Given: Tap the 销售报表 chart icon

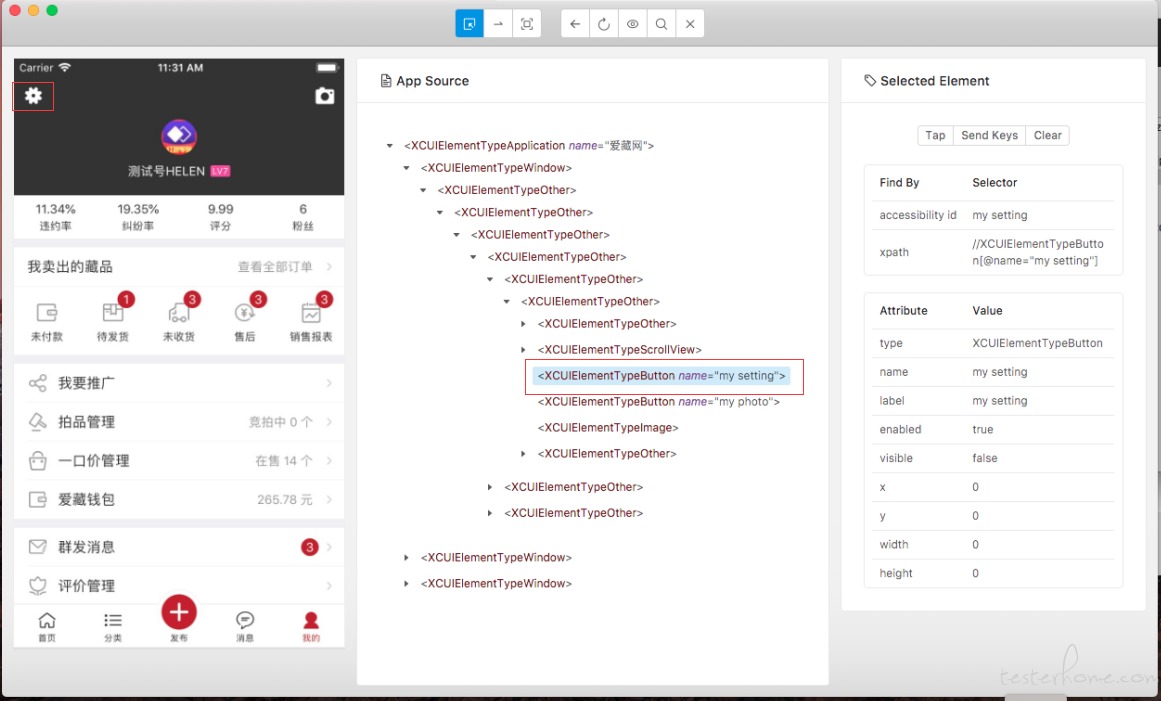Looking at the screenshot, I should (x=311, y=312).
